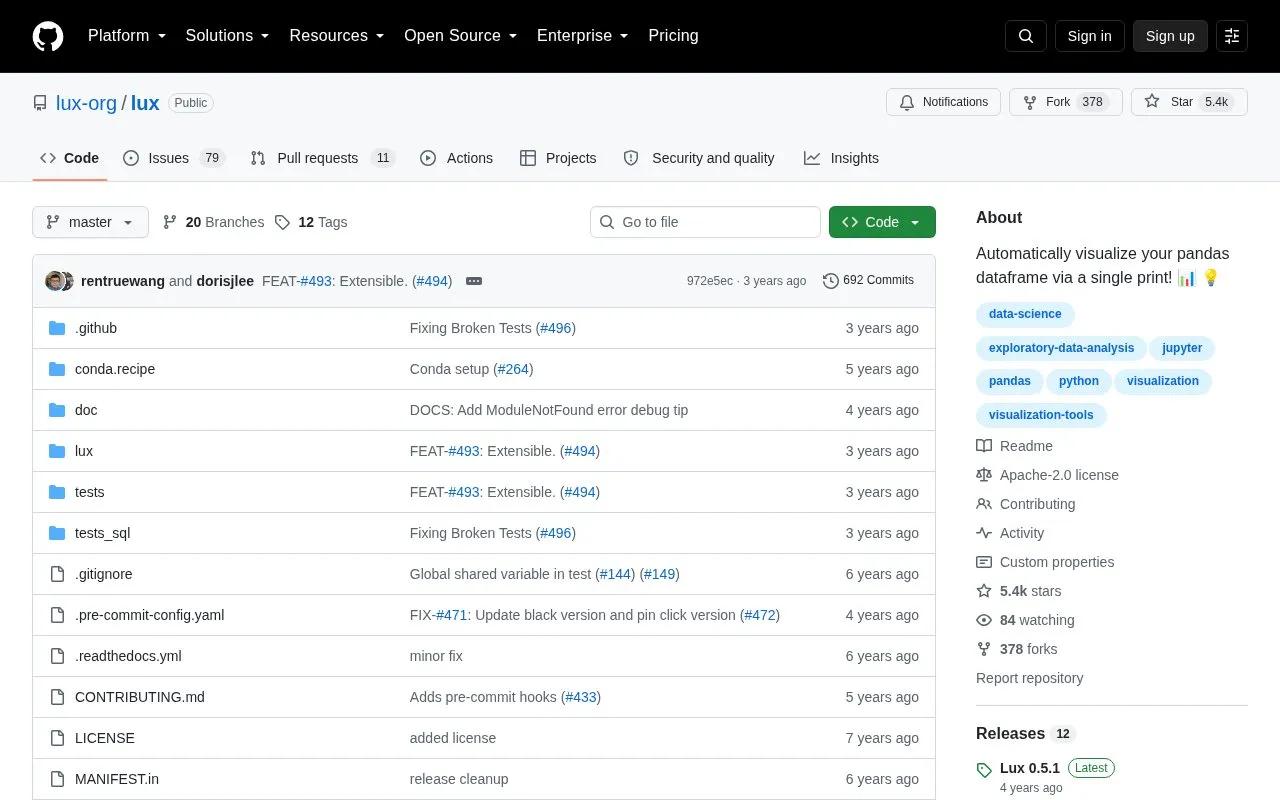The image size is (1280, 800).
Task: Click the Sign up button
Action: tap(1170, 36)
